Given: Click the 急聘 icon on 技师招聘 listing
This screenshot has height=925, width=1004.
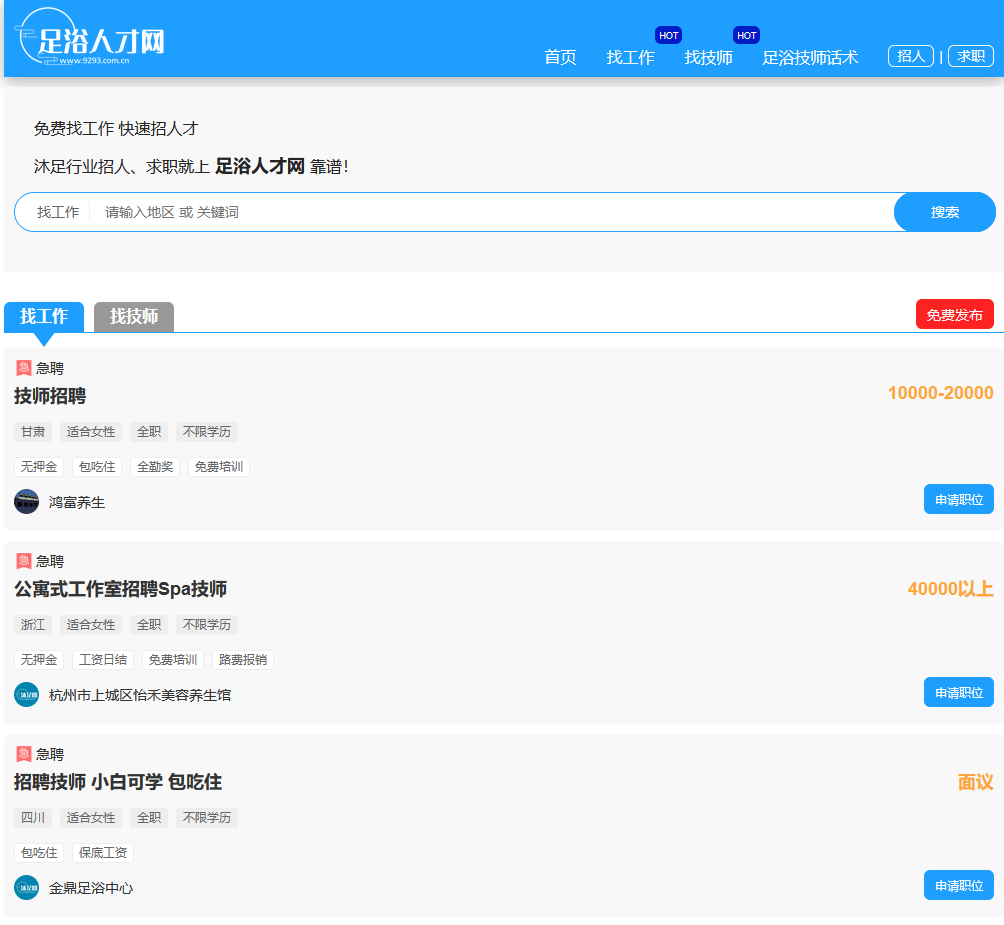Looking at the screenshot, I should point(22,367).
